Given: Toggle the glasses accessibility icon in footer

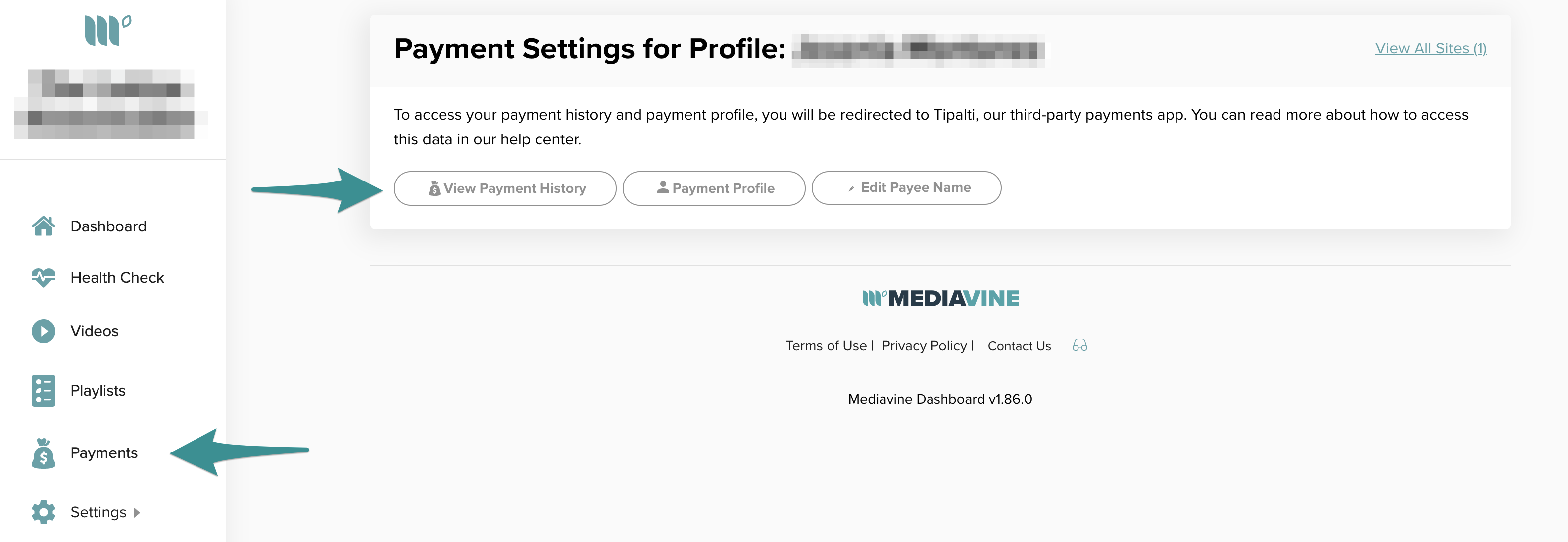Looking at the screenshot, I should 1078,346.
